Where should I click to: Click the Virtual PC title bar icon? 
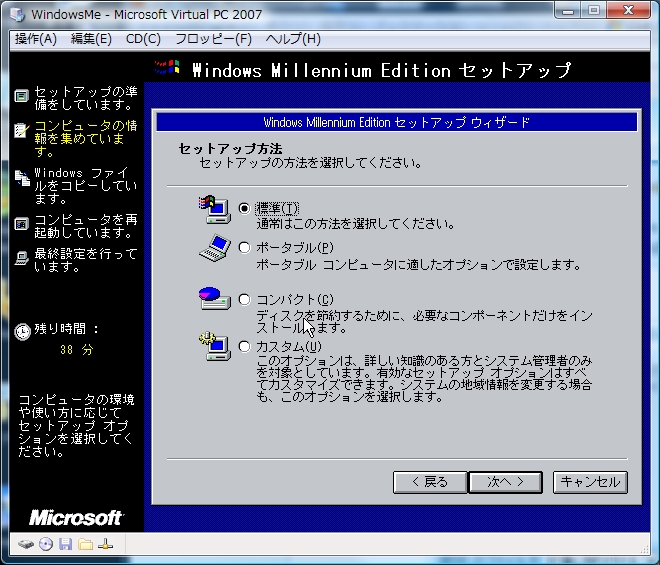pyautogui.click(x=17, y=14)
